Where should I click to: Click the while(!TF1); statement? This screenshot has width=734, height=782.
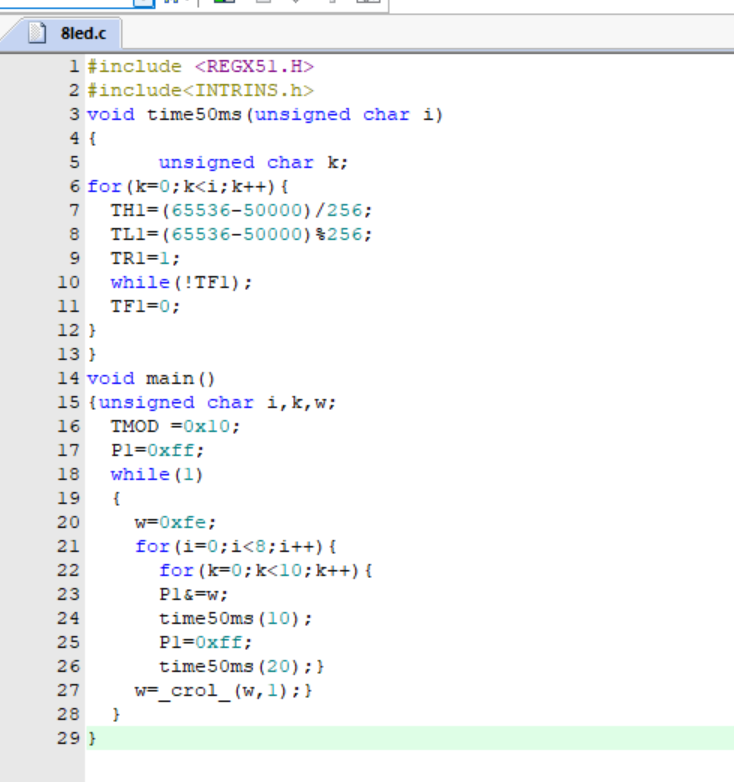pyautogui.click(x=182, y=282)
